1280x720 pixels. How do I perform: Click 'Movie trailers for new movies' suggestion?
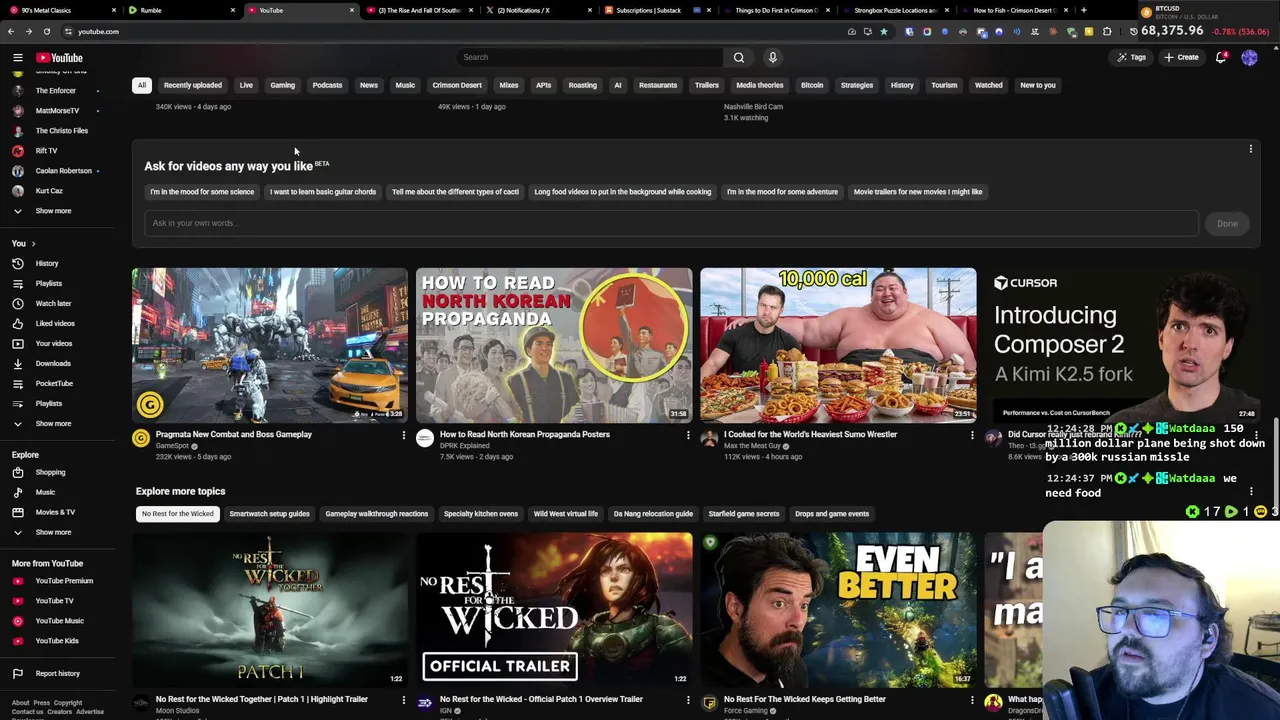(x=918, y=192)
